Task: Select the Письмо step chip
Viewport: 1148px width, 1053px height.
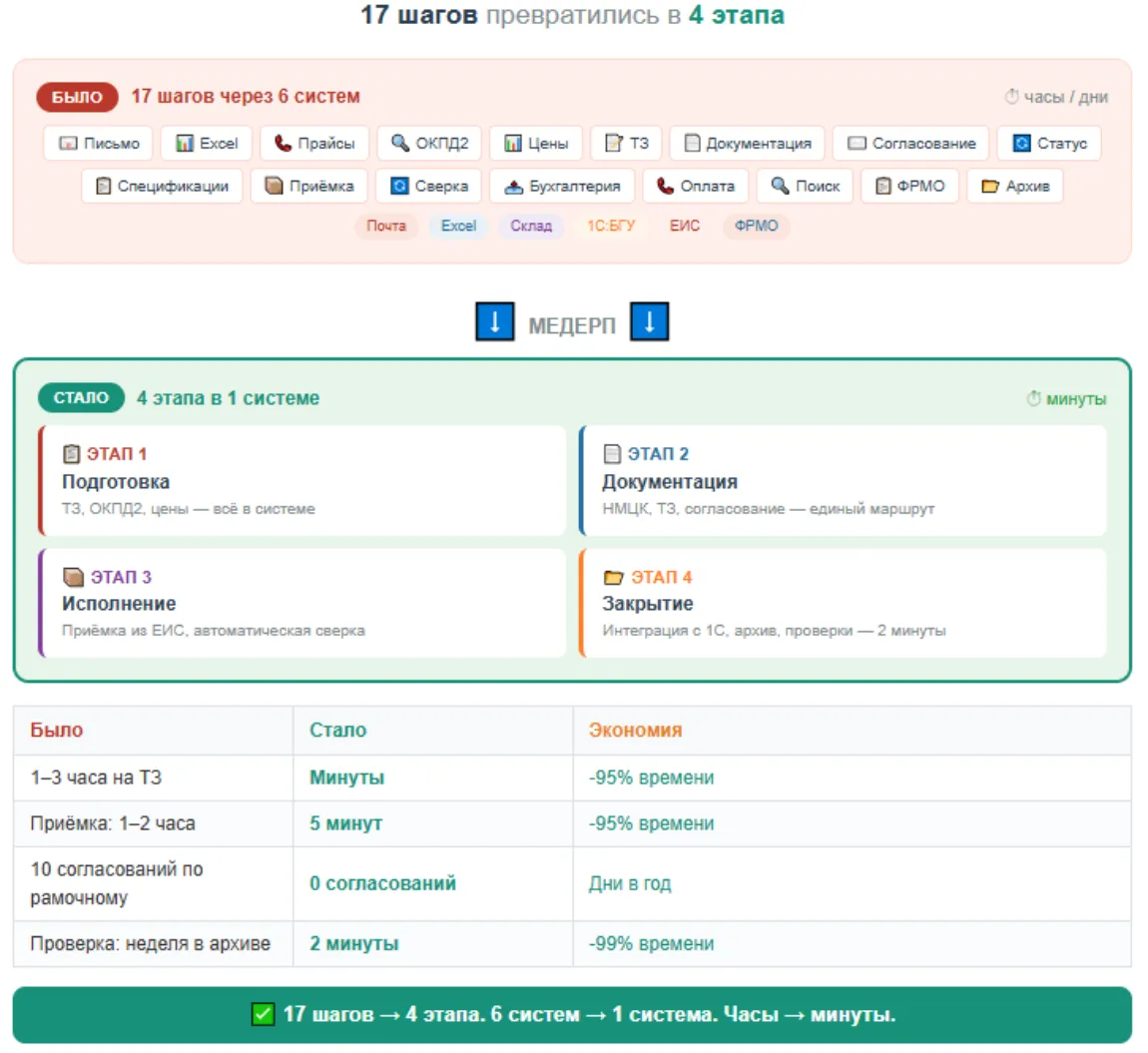Action: coord(98,143)
